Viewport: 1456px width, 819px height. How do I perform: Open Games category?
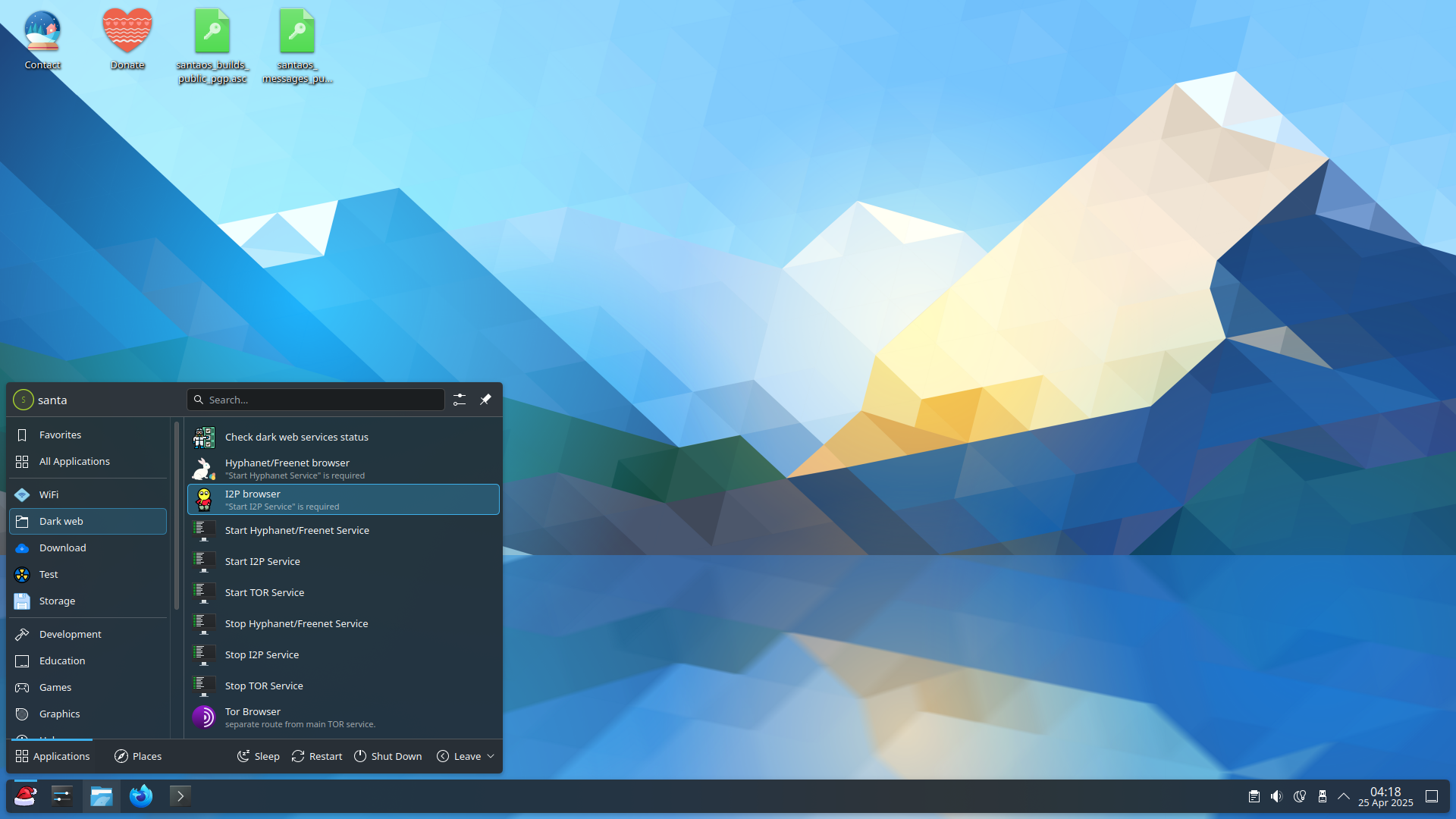pos(88,687)
